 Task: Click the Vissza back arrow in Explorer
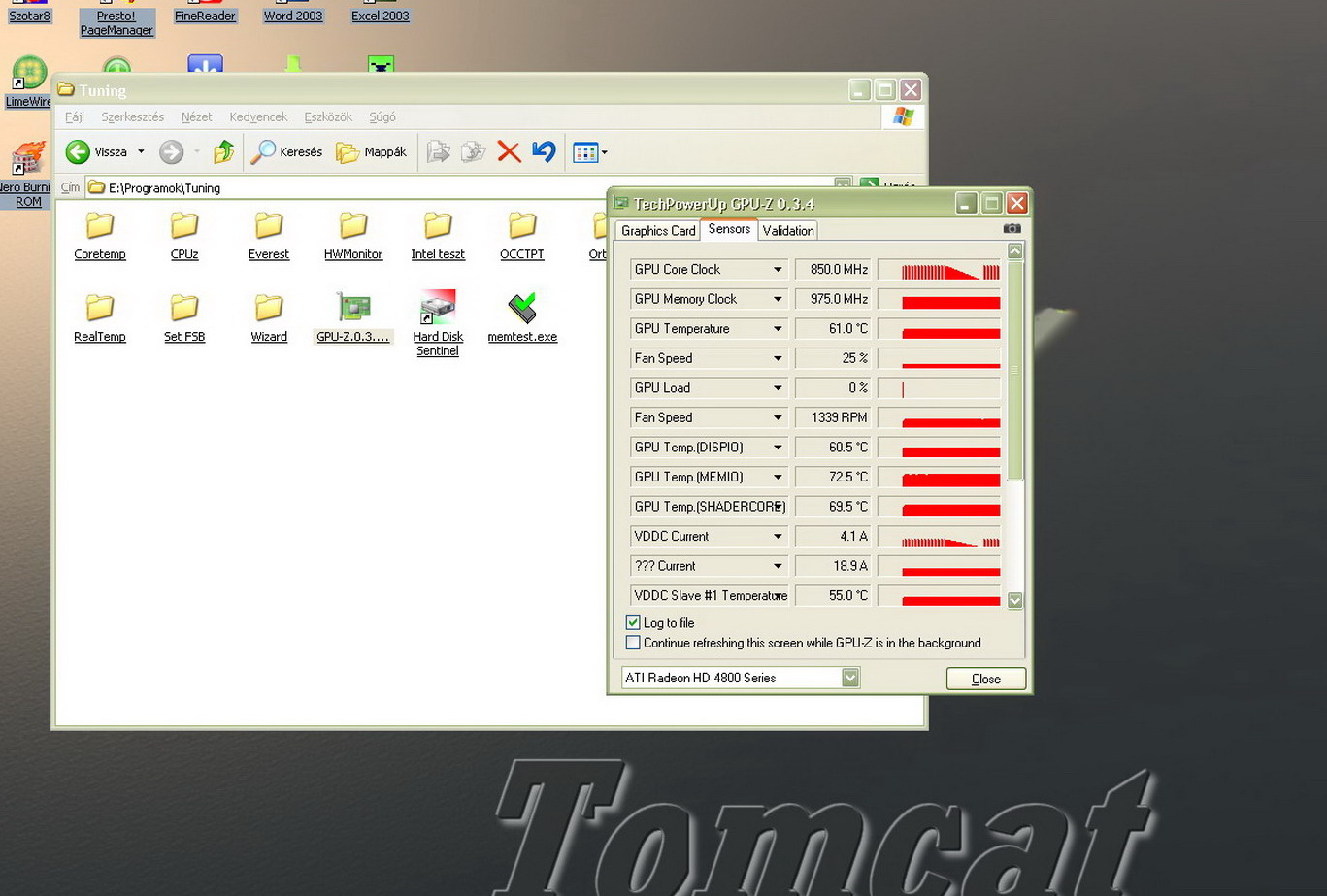(x=78, y=151)
